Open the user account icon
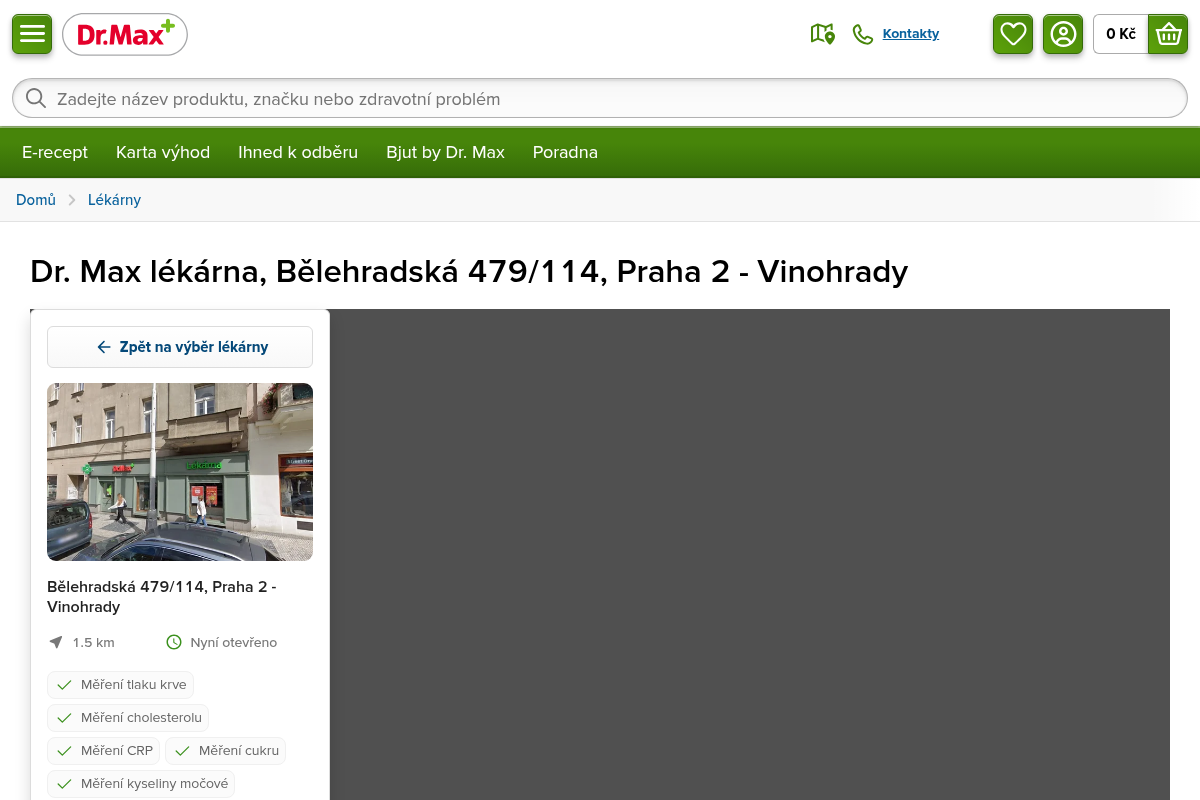The height and width of the screenshot is (800, 1200). point(1063,34)
